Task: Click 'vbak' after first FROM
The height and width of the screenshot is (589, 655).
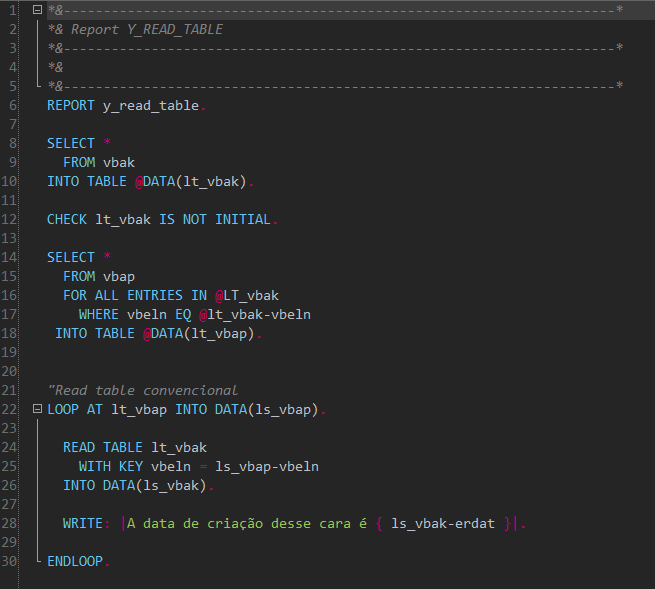Action: click(119, 162)
